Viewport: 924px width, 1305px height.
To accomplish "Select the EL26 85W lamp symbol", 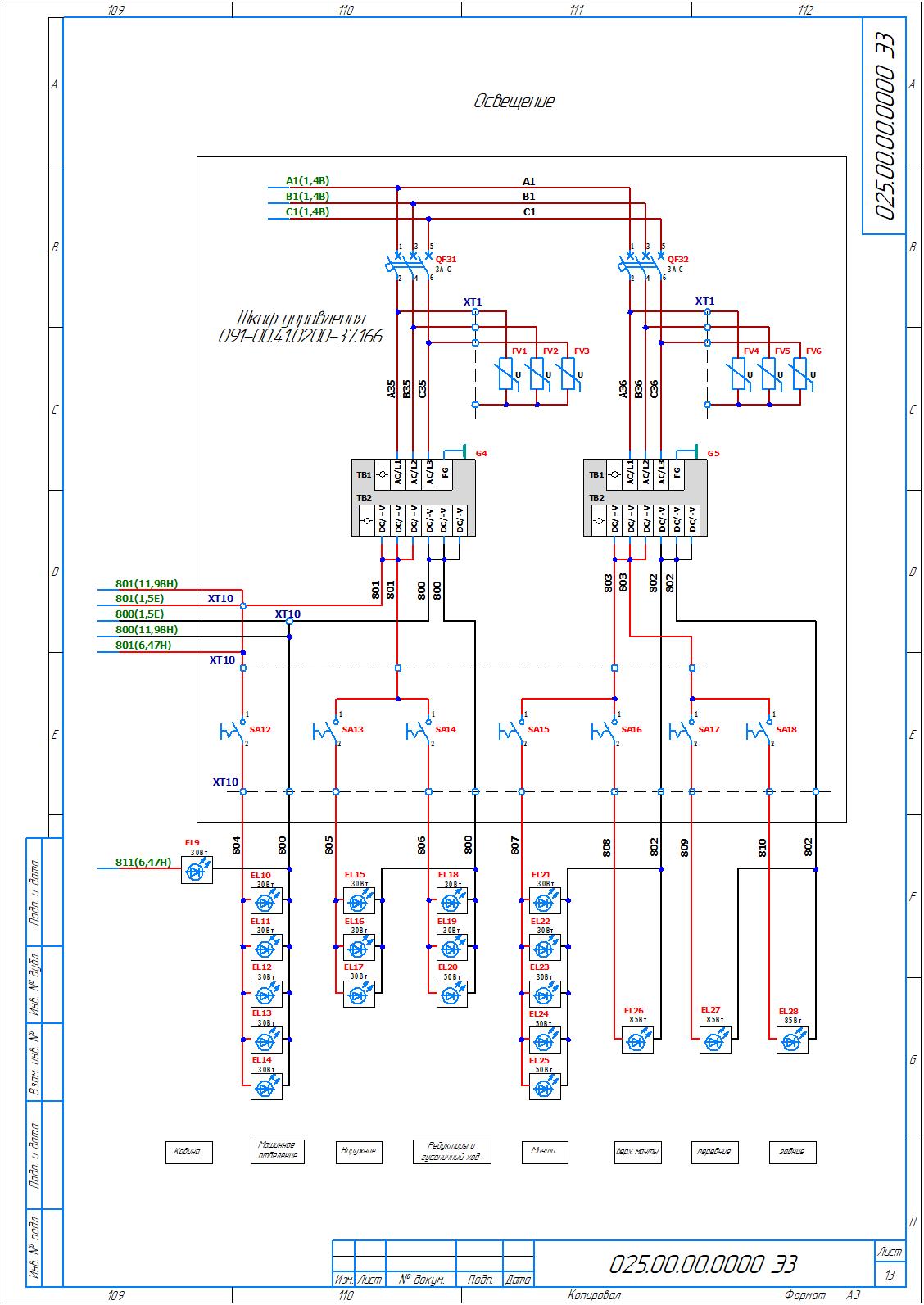I will (637, 1041).
